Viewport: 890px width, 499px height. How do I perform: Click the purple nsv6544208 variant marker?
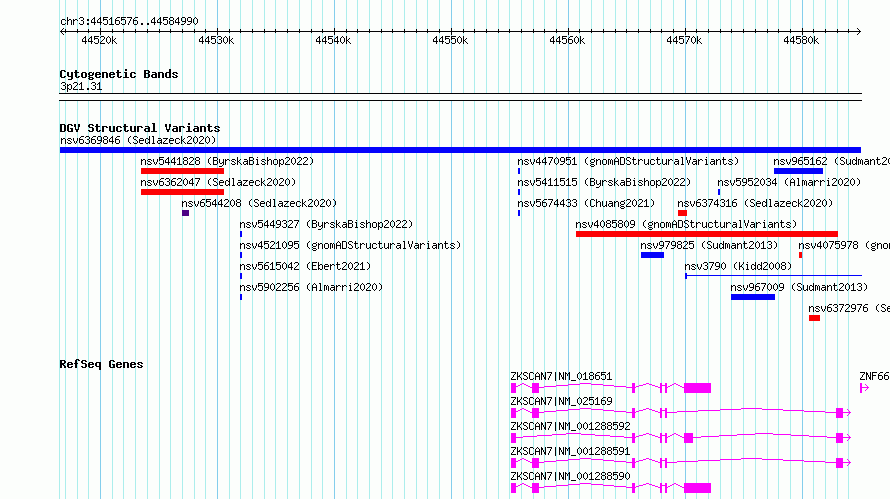click(186, 213)
